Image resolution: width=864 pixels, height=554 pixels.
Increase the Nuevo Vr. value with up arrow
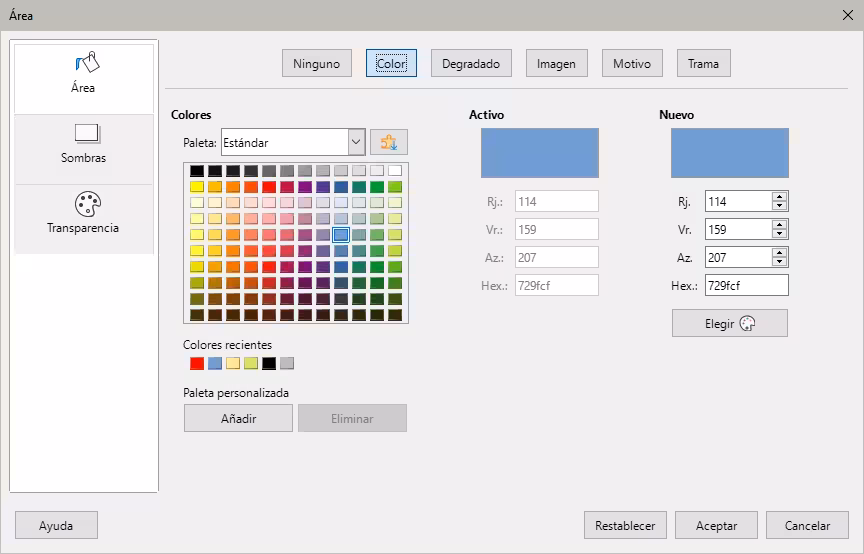tap(779, 224)
